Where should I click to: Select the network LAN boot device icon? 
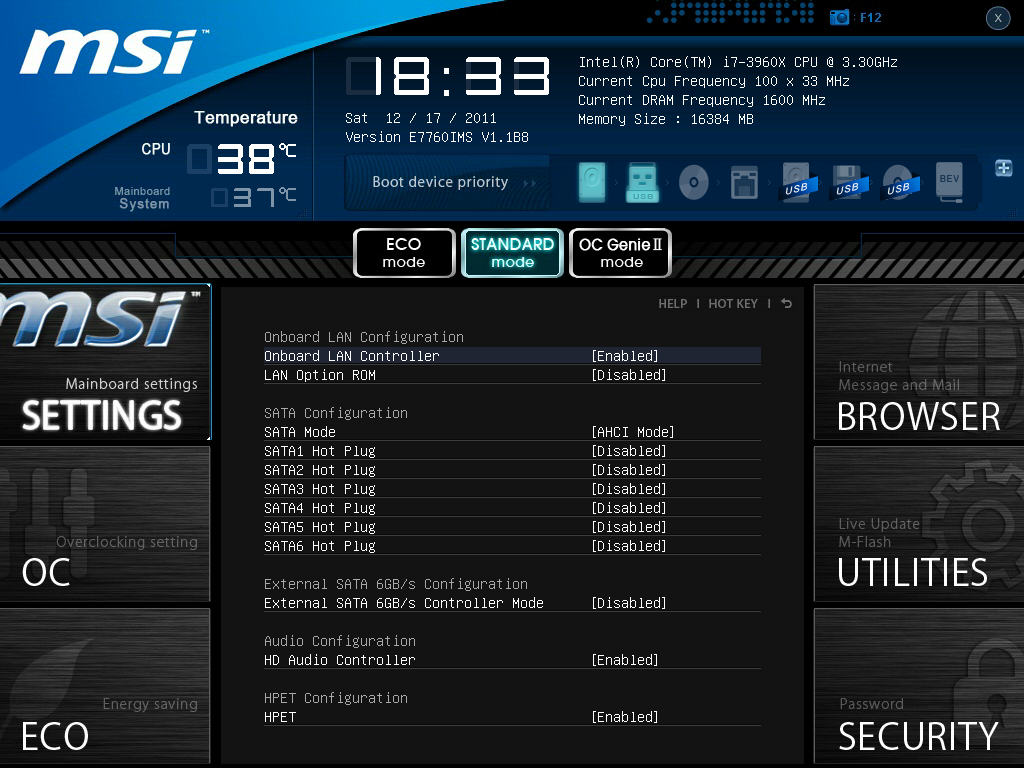click(x=744, y=182)
